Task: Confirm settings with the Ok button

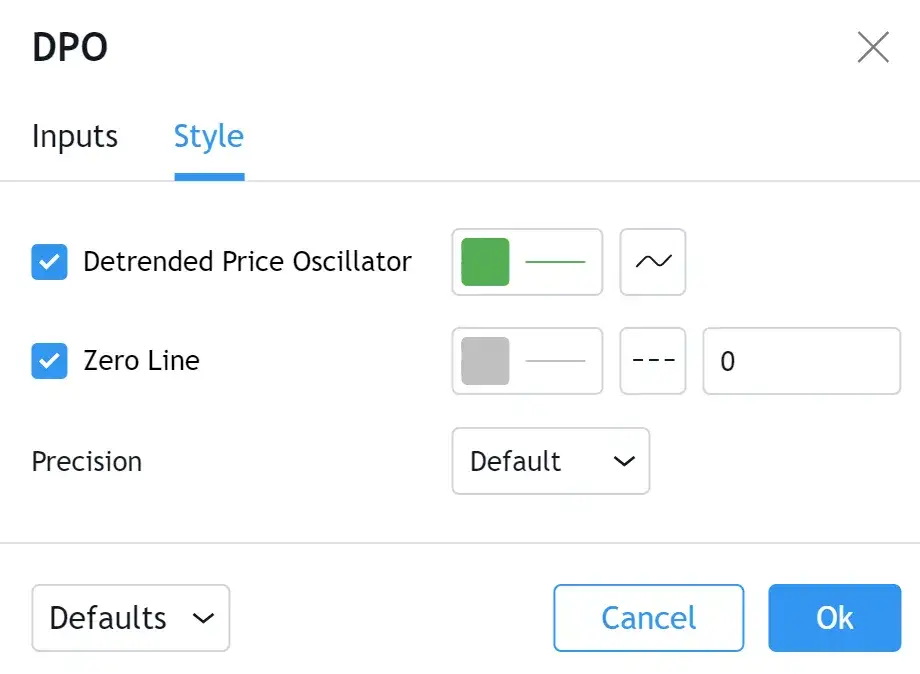Action: [834, 618]
